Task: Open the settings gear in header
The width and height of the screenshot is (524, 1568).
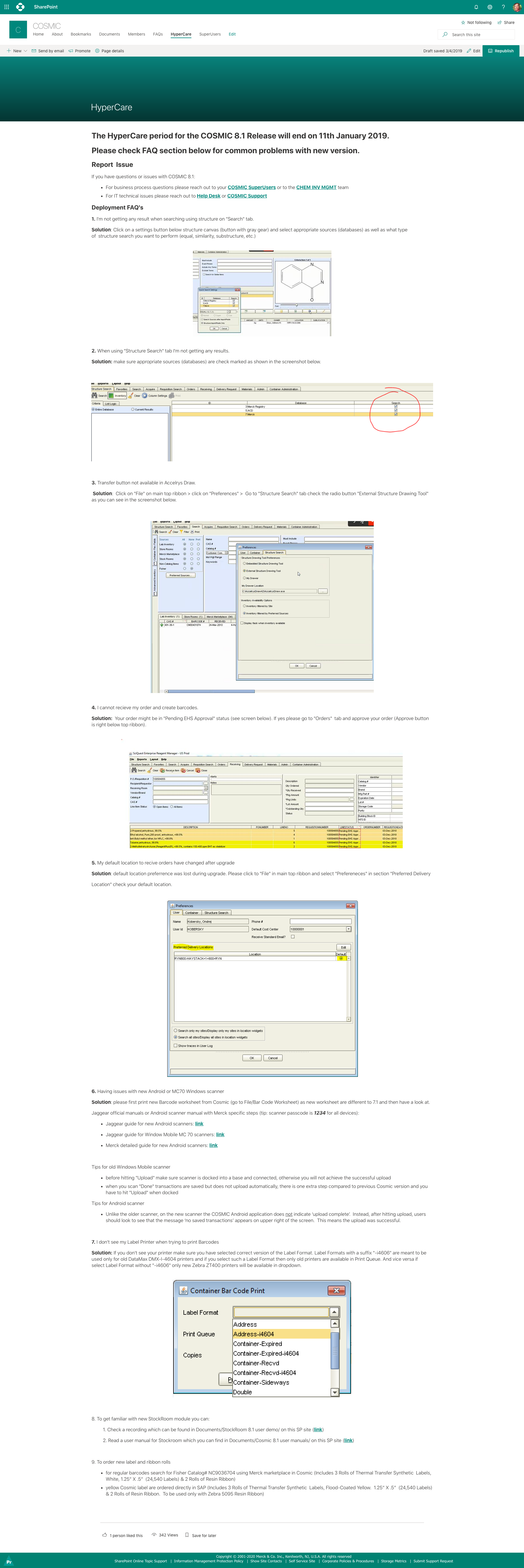Action: pyautogui.click(x=489, y=7)
